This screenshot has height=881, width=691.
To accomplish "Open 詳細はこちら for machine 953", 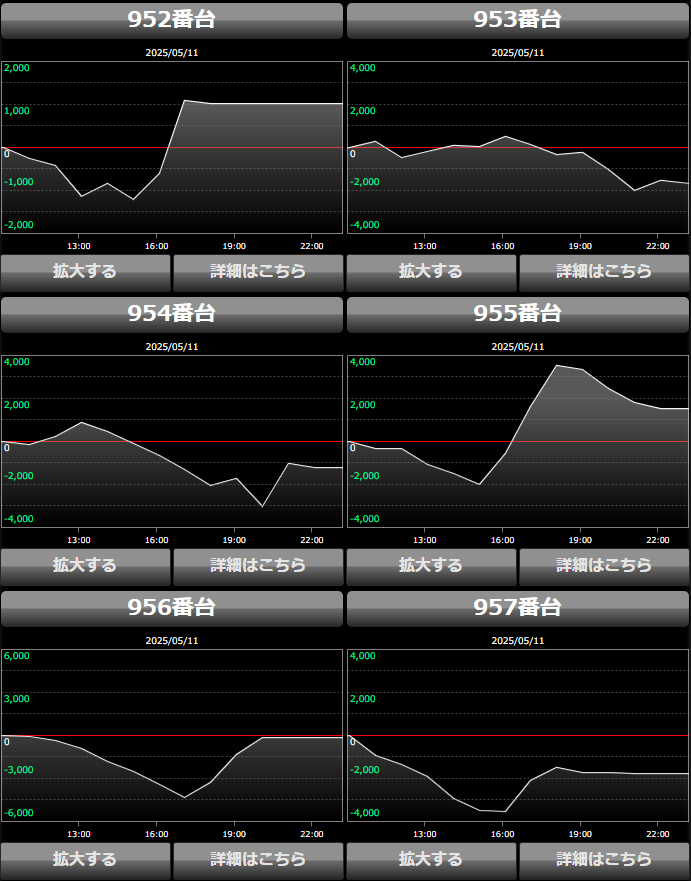I will tap(604, 273).
